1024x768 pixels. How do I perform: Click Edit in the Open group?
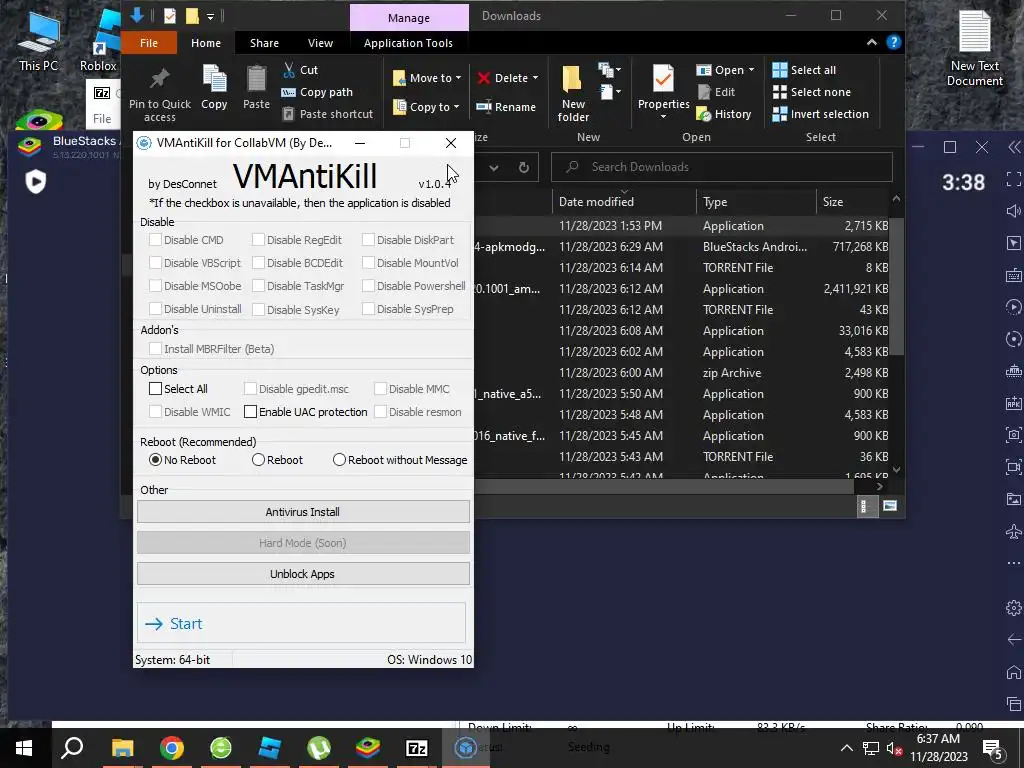tap(716, 92)
